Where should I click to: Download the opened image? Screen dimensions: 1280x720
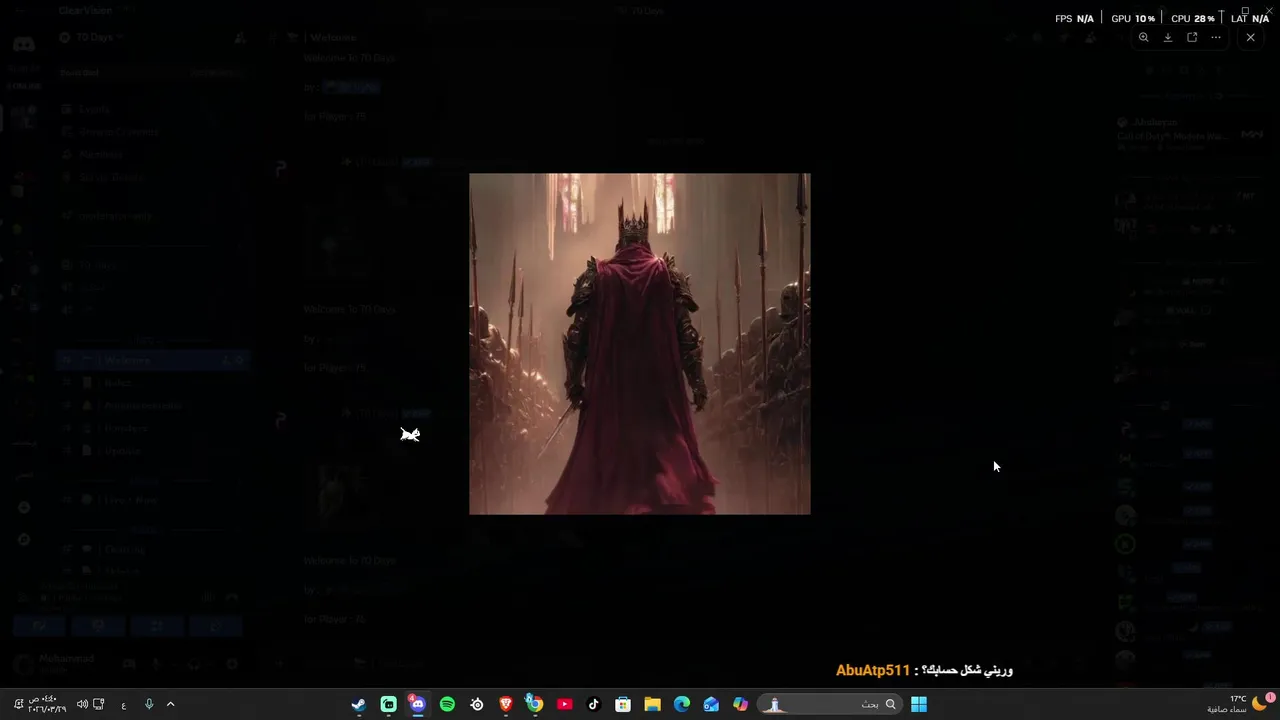tap(1168, 38)
